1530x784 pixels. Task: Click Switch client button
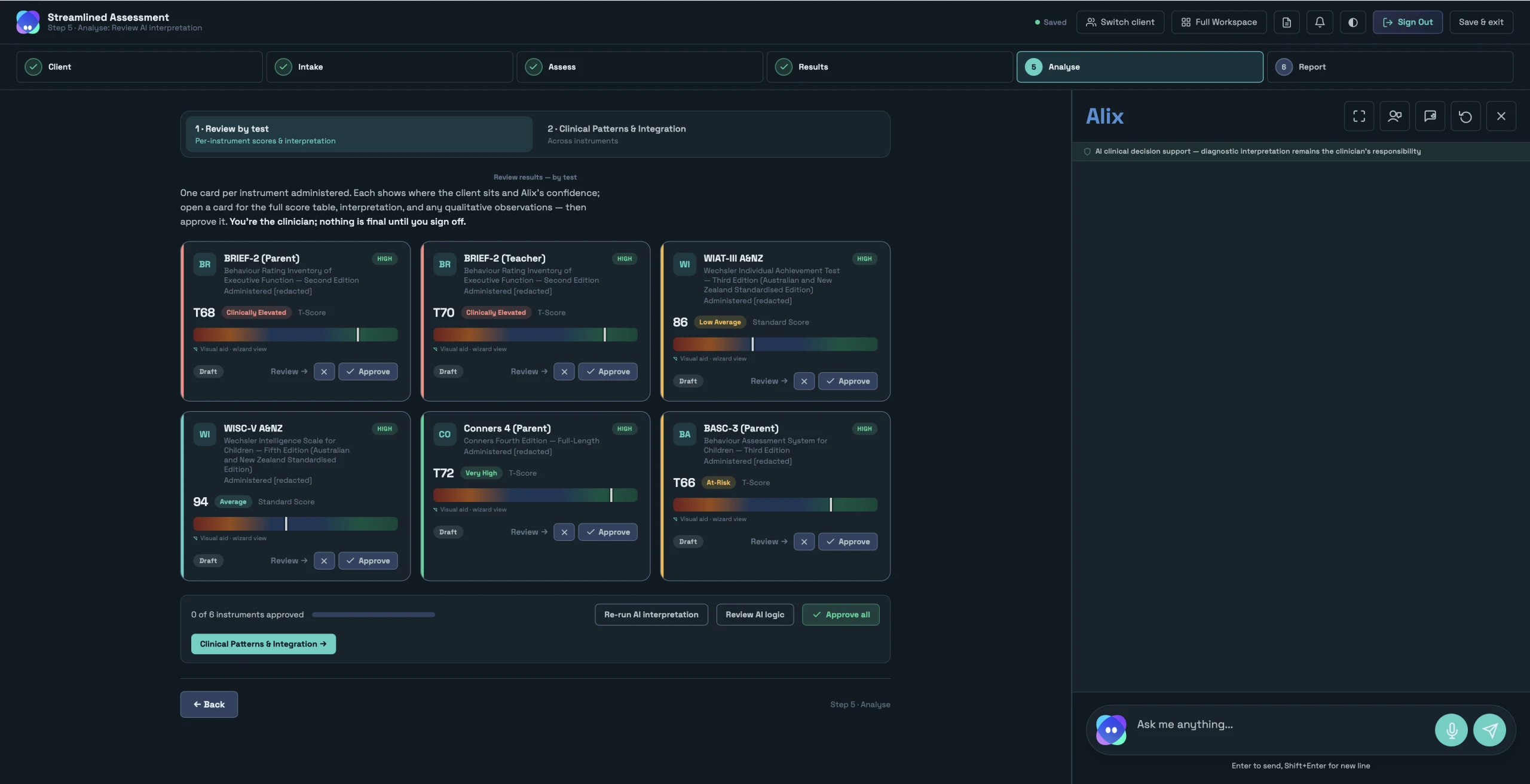1120,22
